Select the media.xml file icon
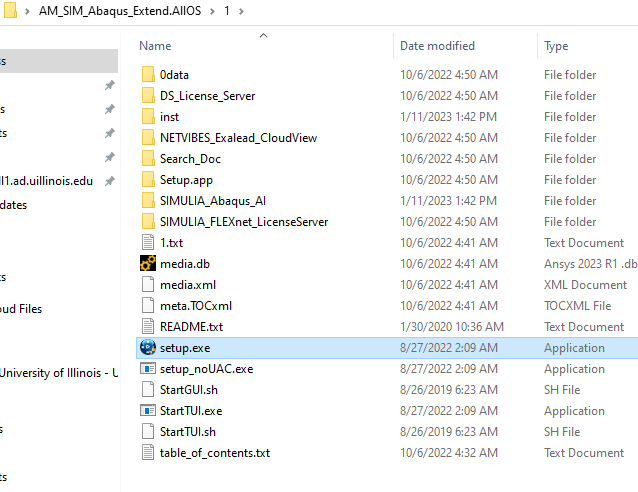Viewport: 638px width, 492px height. coord(148,285)
